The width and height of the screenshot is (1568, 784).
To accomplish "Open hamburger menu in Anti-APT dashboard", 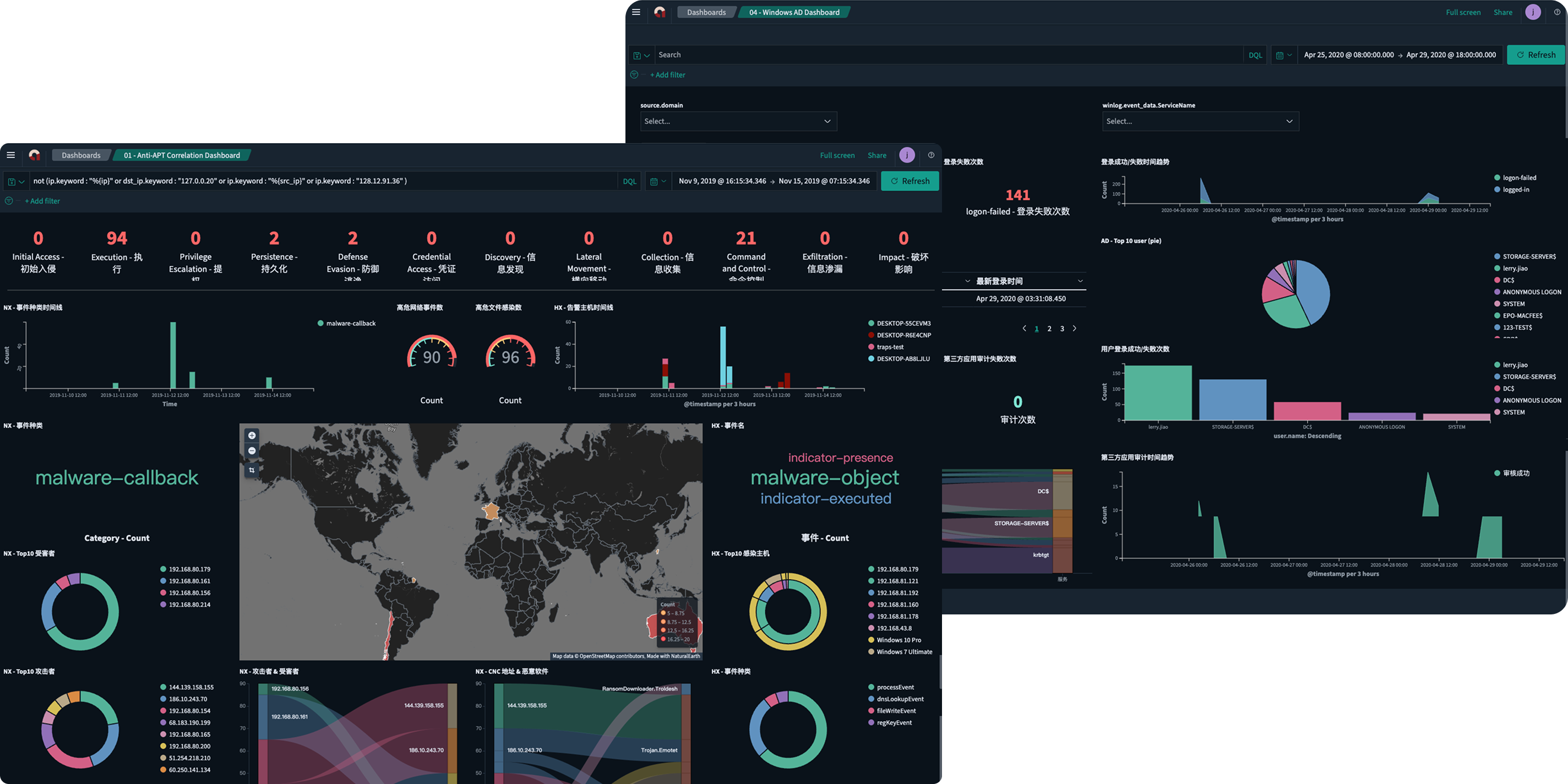I will pyautogui.click(x=10, y=155).
